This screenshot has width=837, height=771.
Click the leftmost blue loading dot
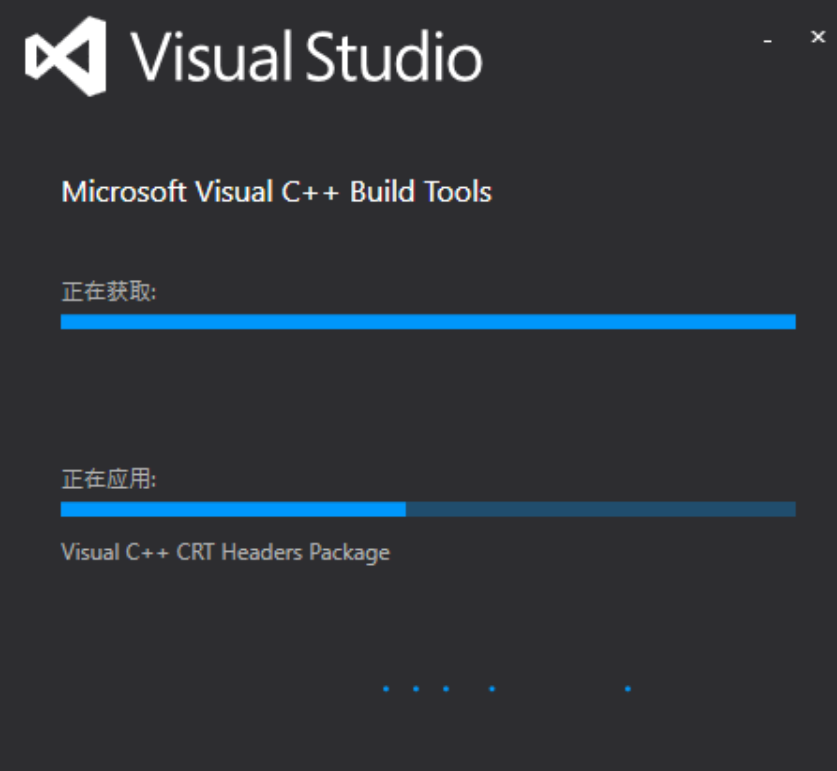[386, 688]
